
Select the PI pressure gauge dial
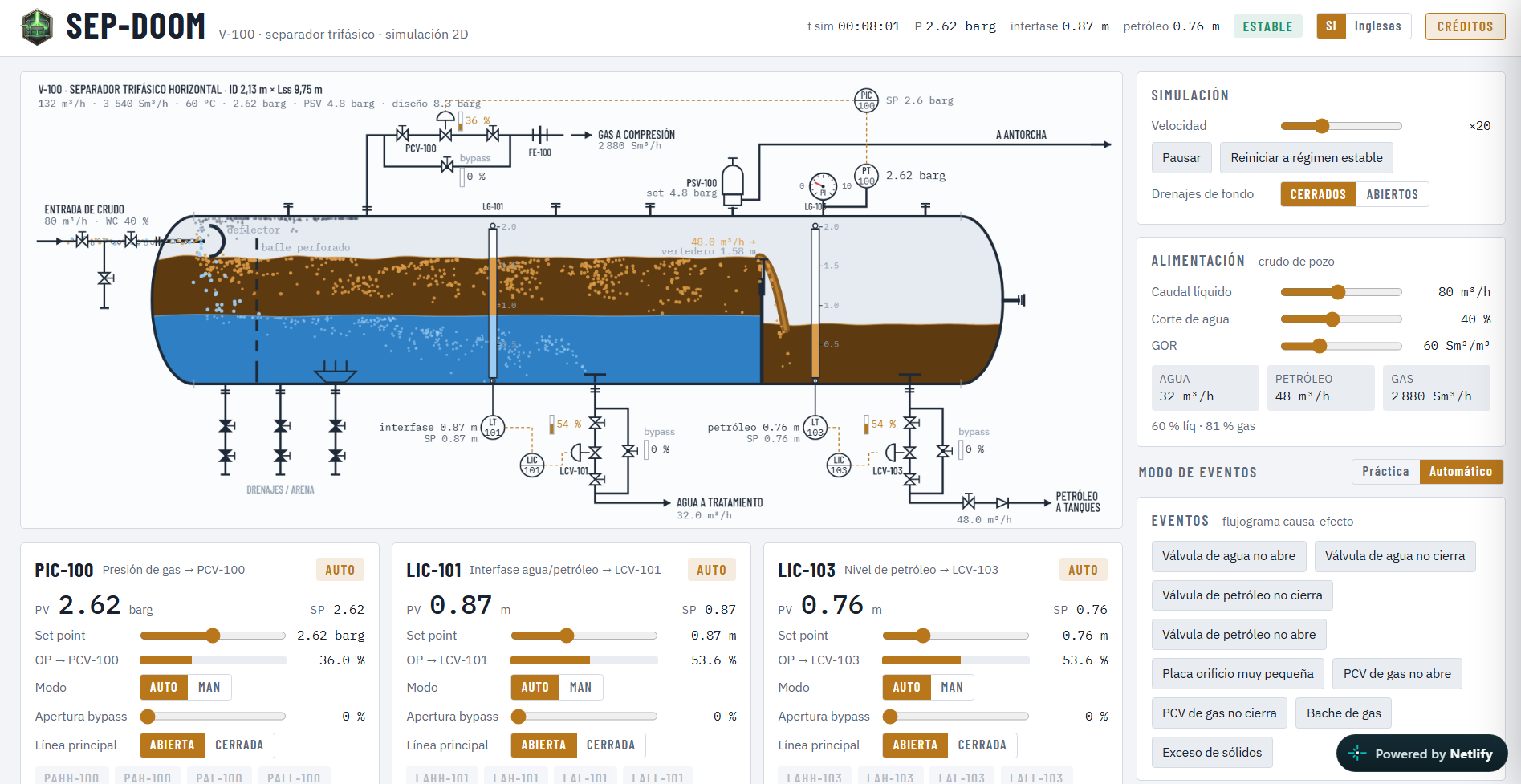click(x=823, y=187)
